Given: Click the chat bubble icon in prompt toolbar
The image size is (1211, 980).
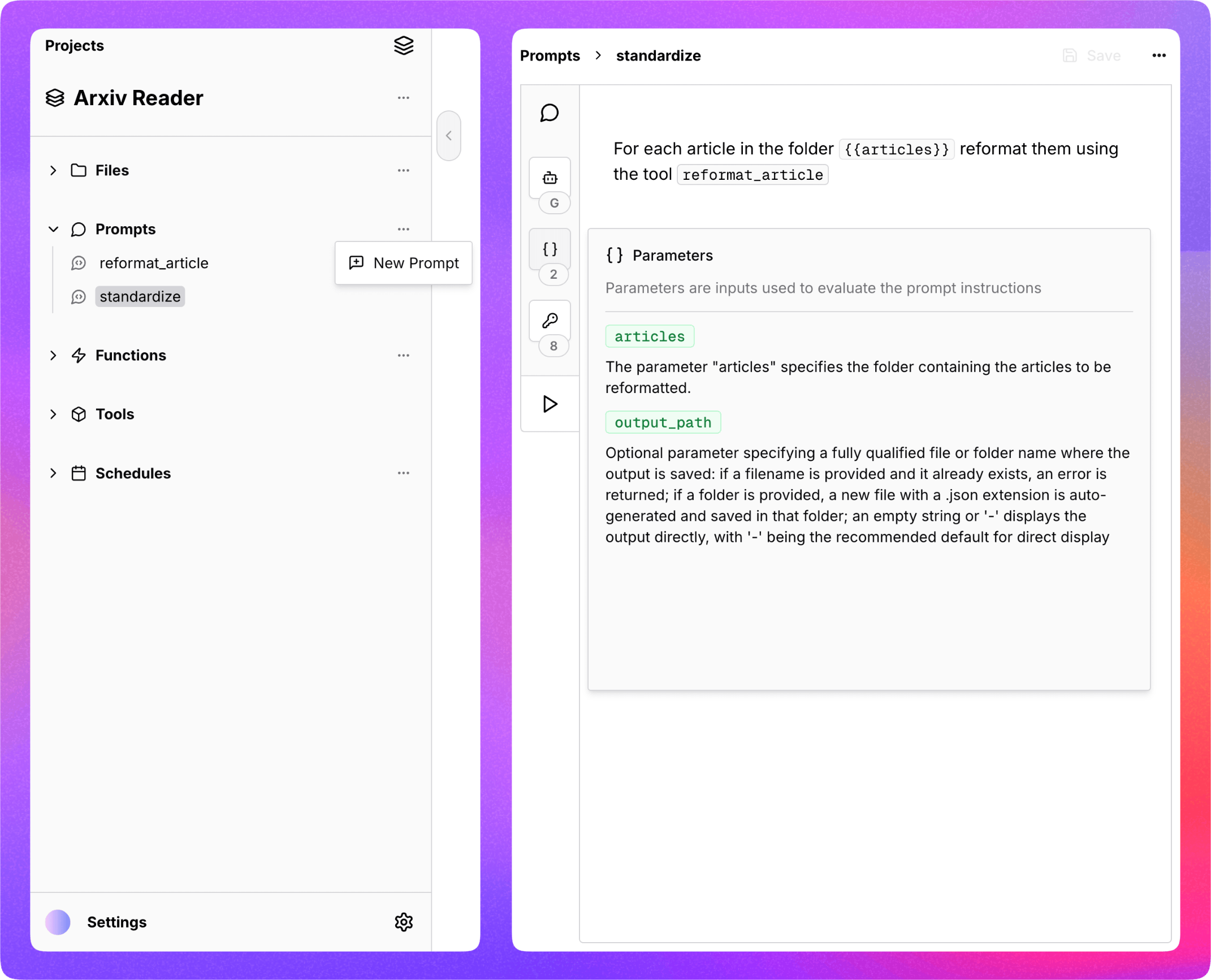Looking at the screenshot, I should [549, 113].
